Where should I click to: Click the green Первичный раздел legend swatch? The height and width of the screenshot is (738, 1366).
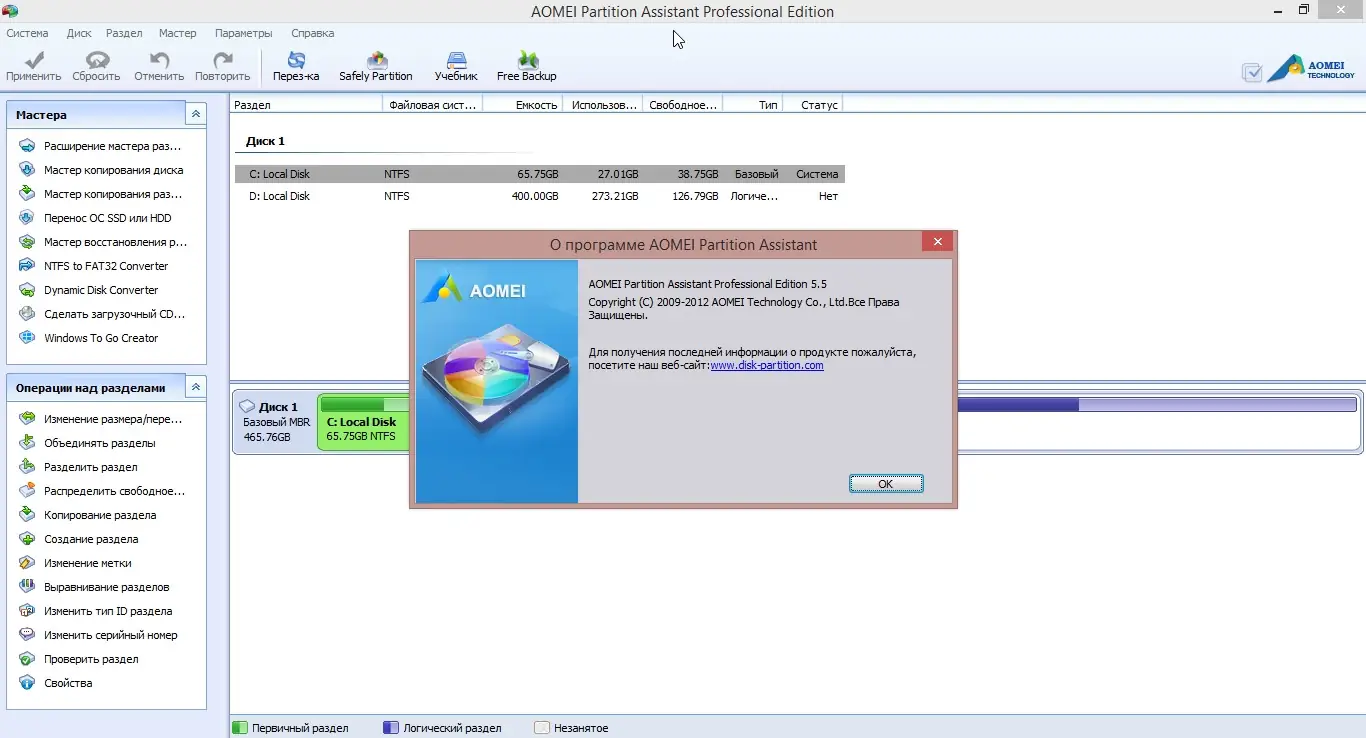coord(240,728)
